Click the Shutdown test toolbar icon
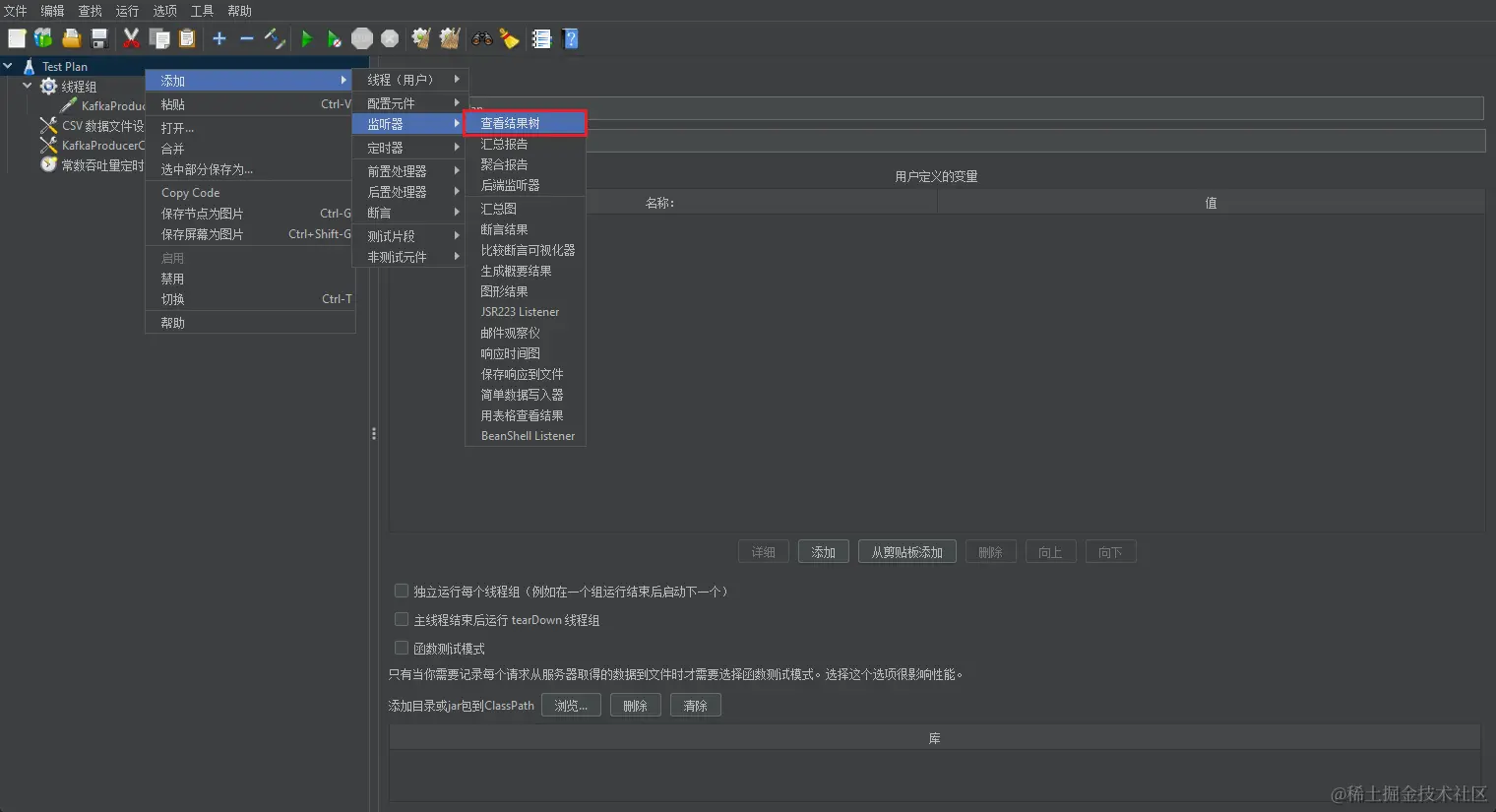The width and height of the screenshot is (1496, 812). coord(390,38)
